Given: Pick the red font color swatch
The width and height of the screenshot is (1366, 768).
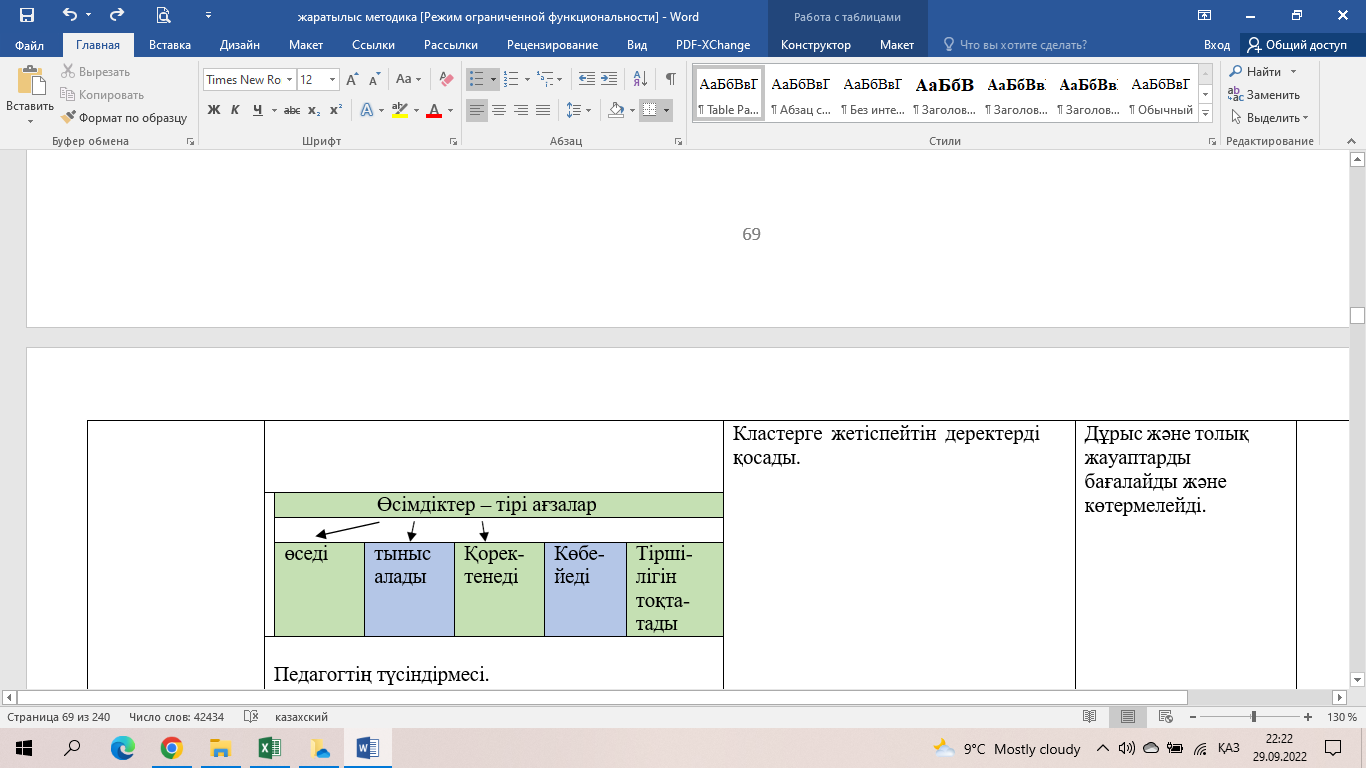Looking at the screenshot, I should [x=434, y=110].
